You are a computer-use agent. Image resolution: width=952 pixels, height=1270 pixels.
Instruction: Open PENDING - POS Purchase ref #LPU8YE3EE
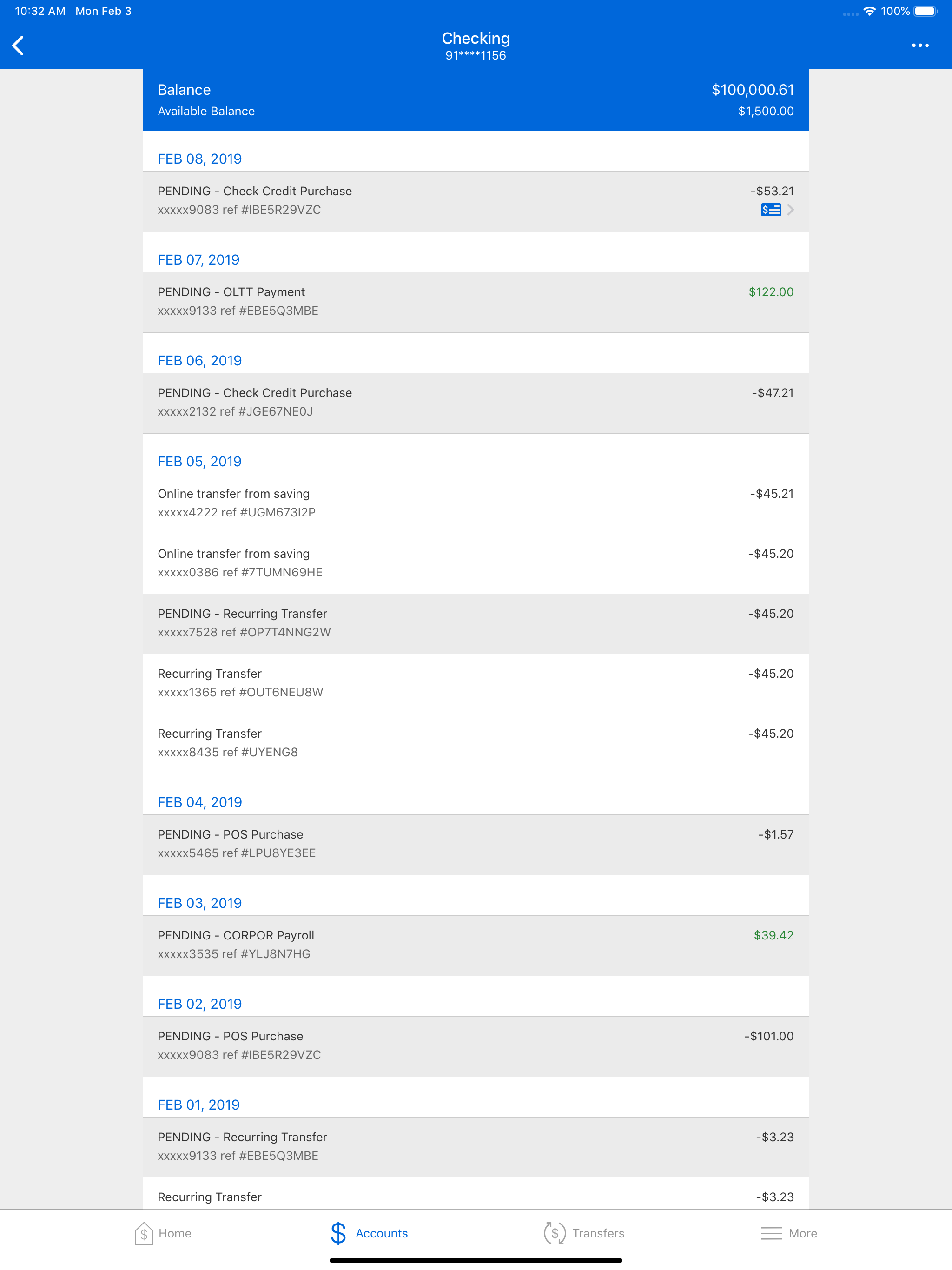[476, 845]
